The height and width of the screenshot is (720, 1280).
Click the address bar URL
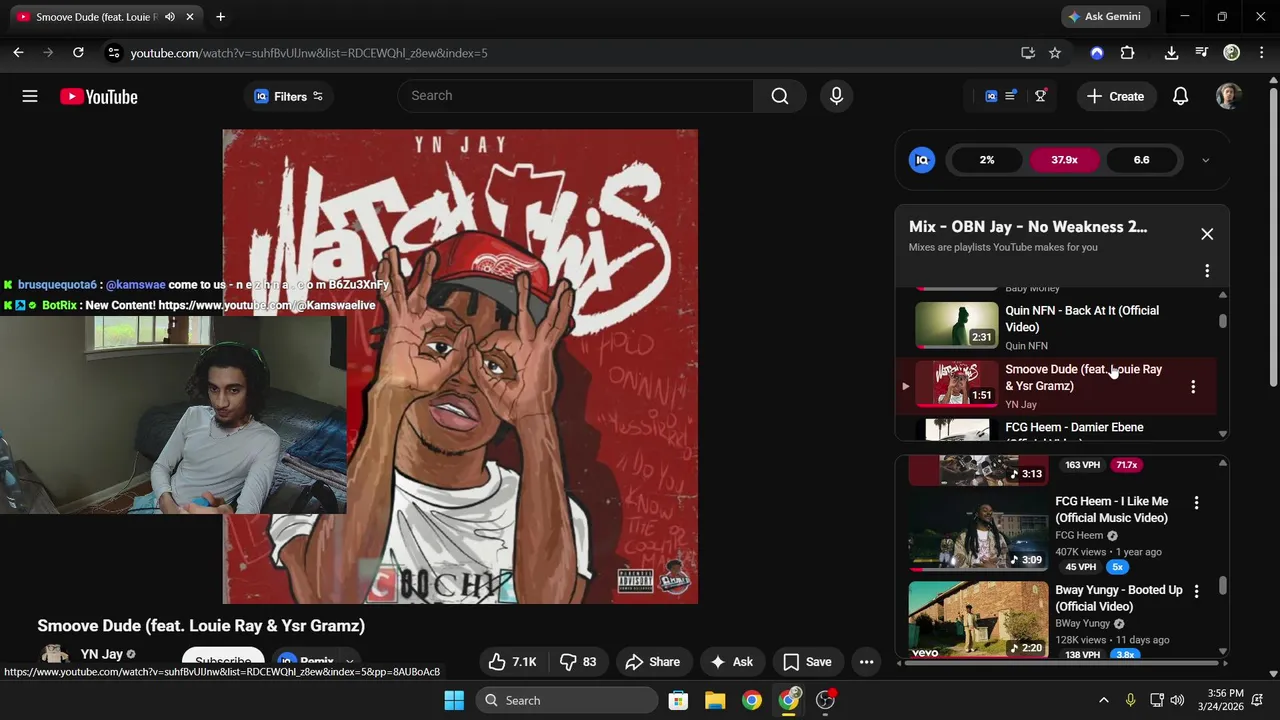[309, 53]
